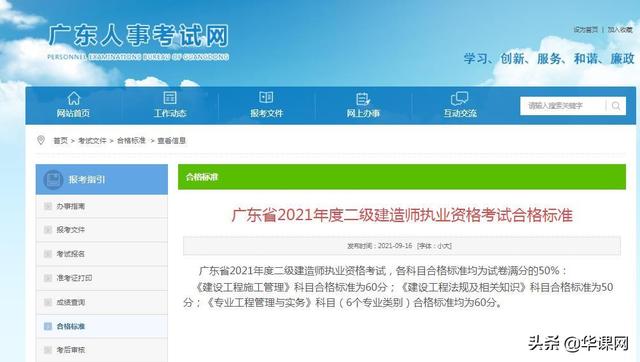This screenshot has height=362, width=640.
Task: Click the location pin icon in breadcrumb
Action: tap(41, 140)
